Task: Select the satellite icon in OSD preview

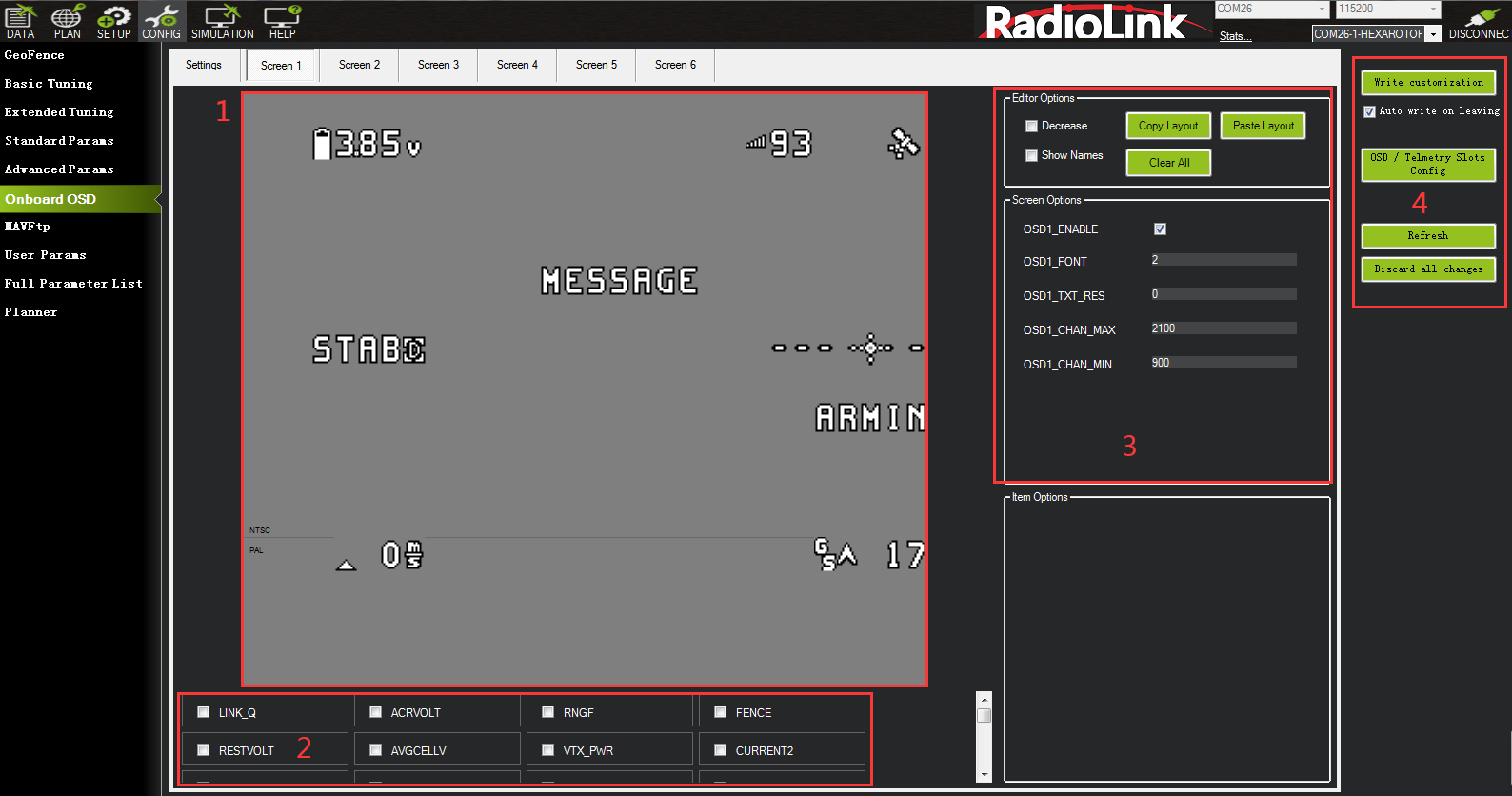Action: point(903,144)
